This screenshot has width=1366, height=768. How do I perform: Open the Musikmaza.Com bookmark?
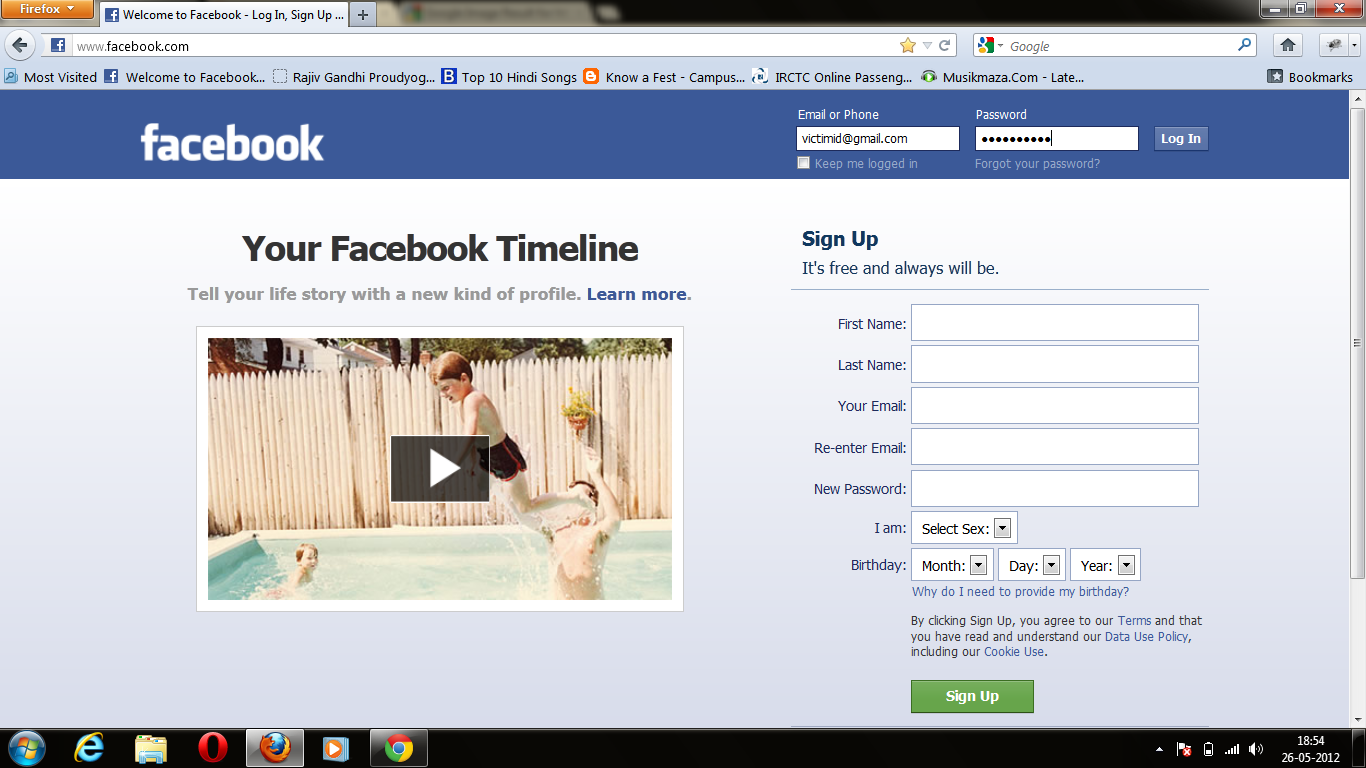click(1002, 77)
